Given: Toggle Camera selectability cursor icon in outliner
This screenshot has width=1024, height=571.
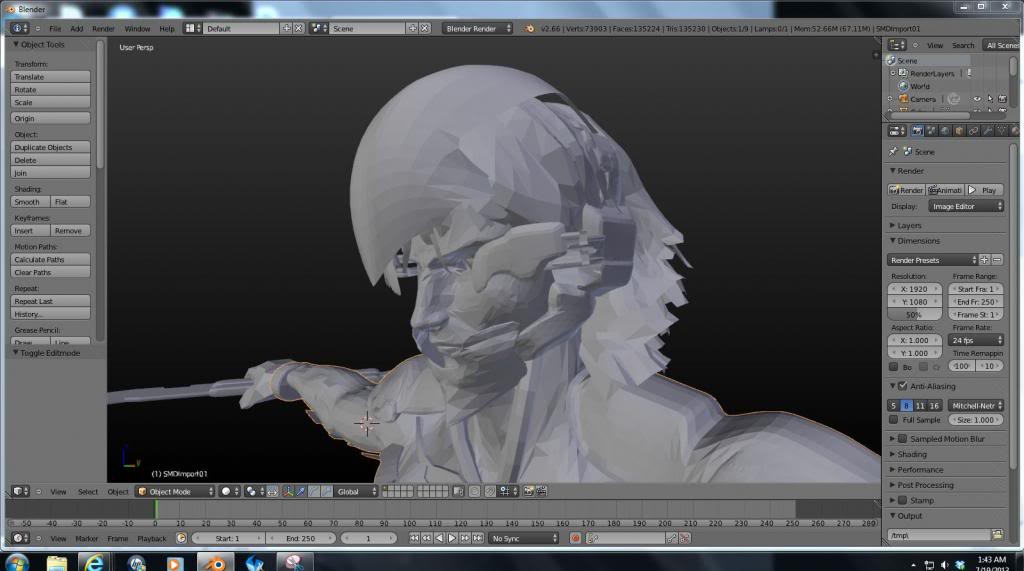Looking at the screenshot, I should [x=990, y=99].
